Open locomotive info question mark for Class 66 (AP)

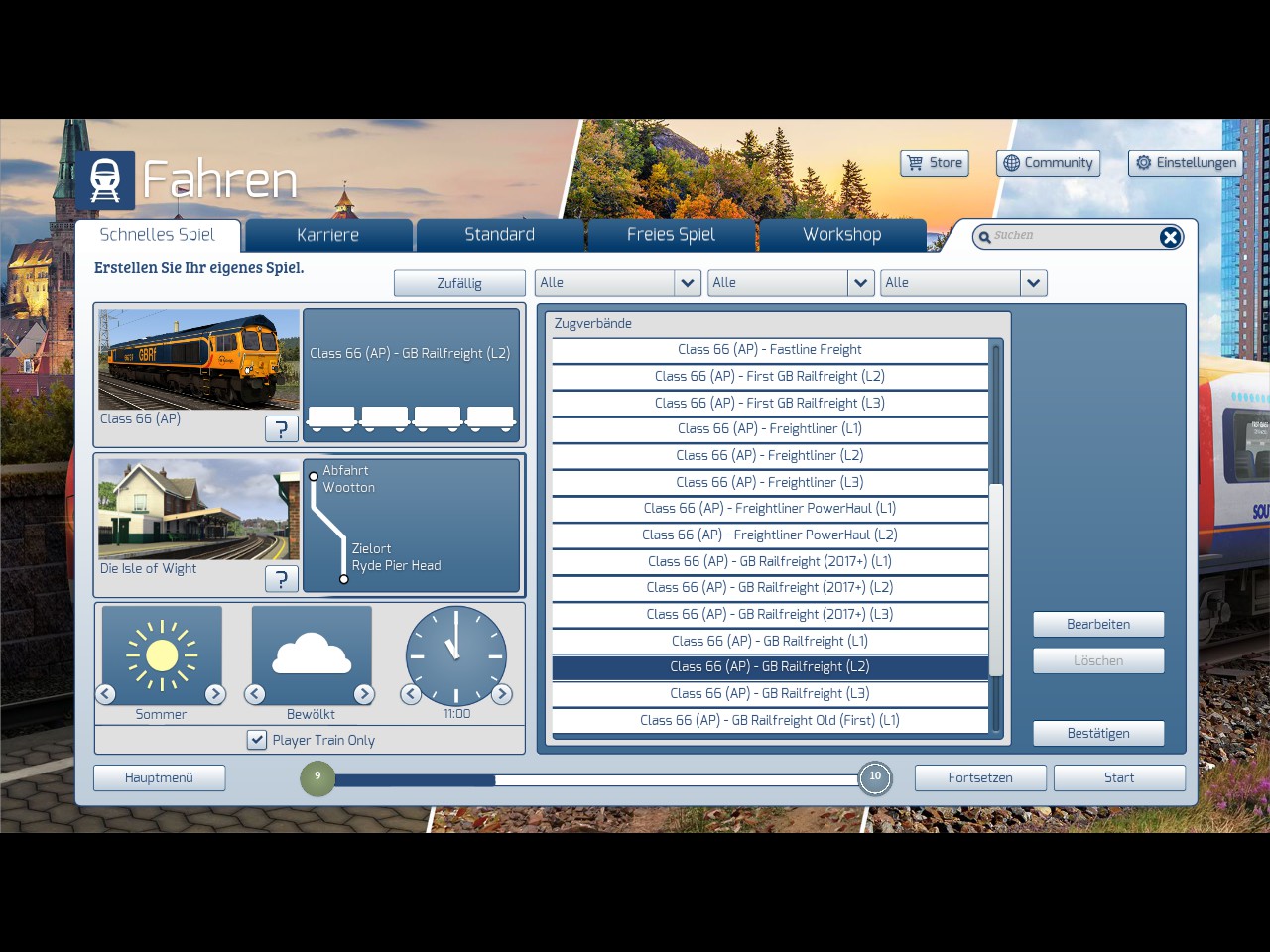(x=282, y=428)
